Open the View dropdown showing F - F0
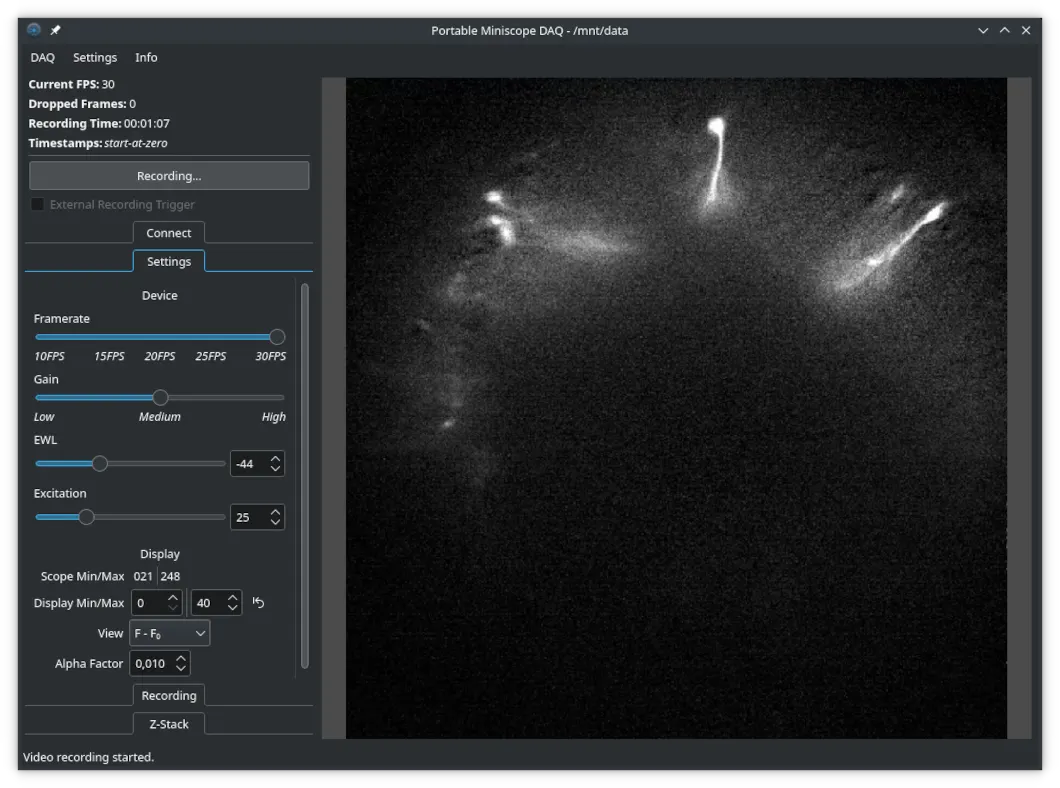This screenshot has height=788, width=1060. click(170, 633)
